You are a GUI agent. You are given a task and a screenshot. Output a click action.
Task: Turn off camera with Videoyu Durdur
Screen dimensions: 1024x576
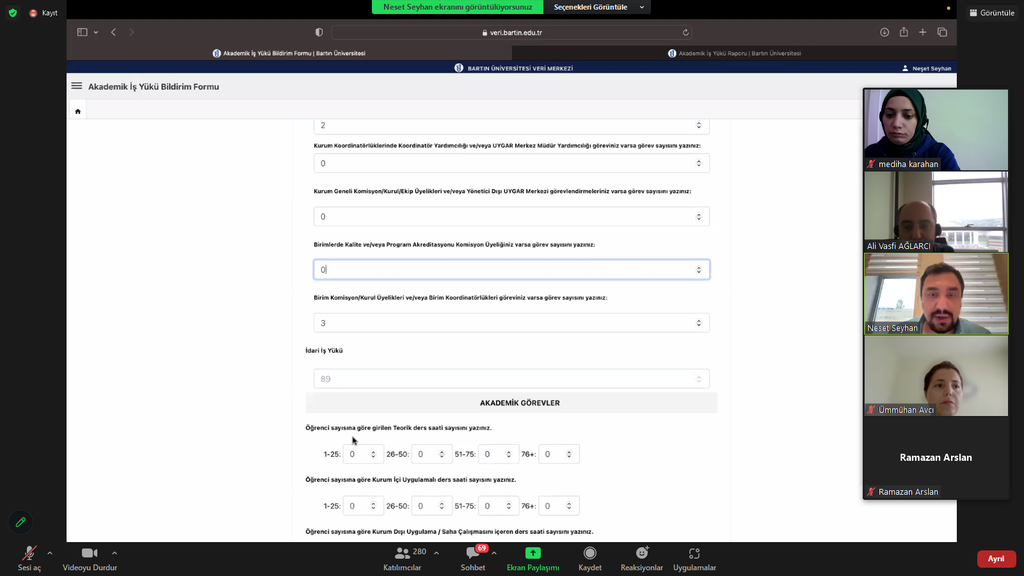(89, 553)
